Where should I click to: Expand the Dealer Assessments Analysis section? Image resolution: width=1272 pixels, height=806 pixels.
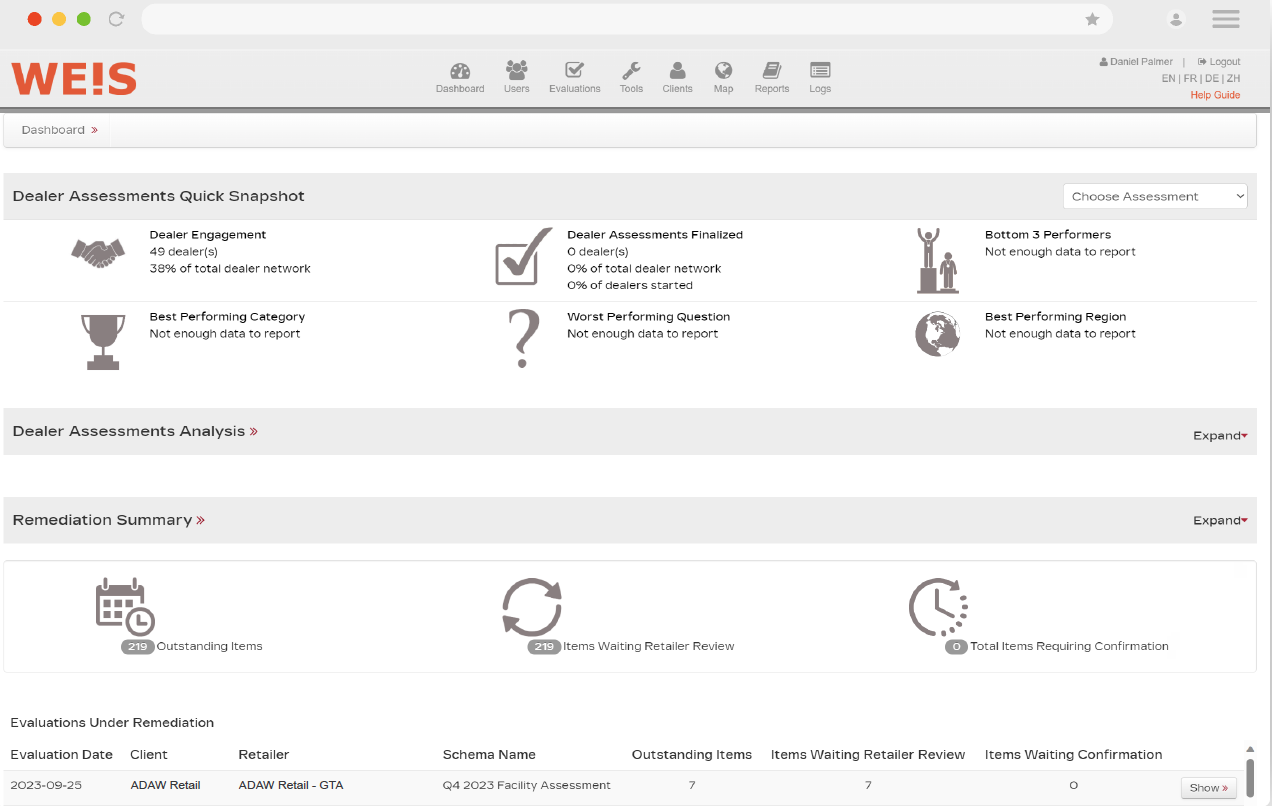pos(1219,436)
